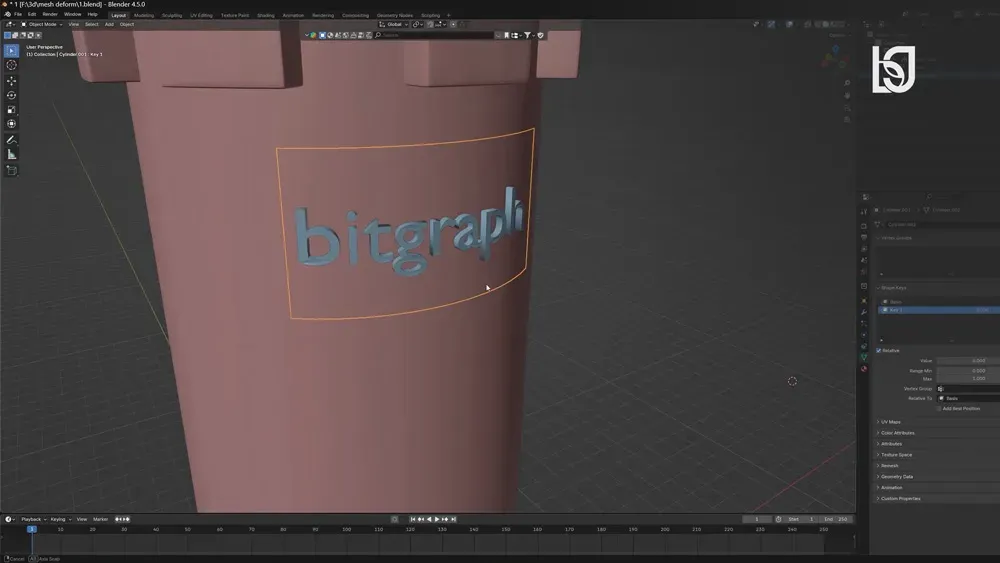
Task: Set selection mode to new selection
Action: point(8,35)
